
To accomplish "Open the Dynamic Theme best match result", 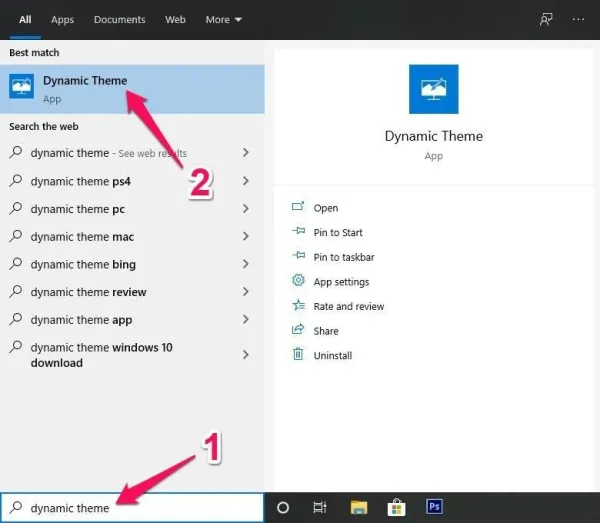I will 132,90.
